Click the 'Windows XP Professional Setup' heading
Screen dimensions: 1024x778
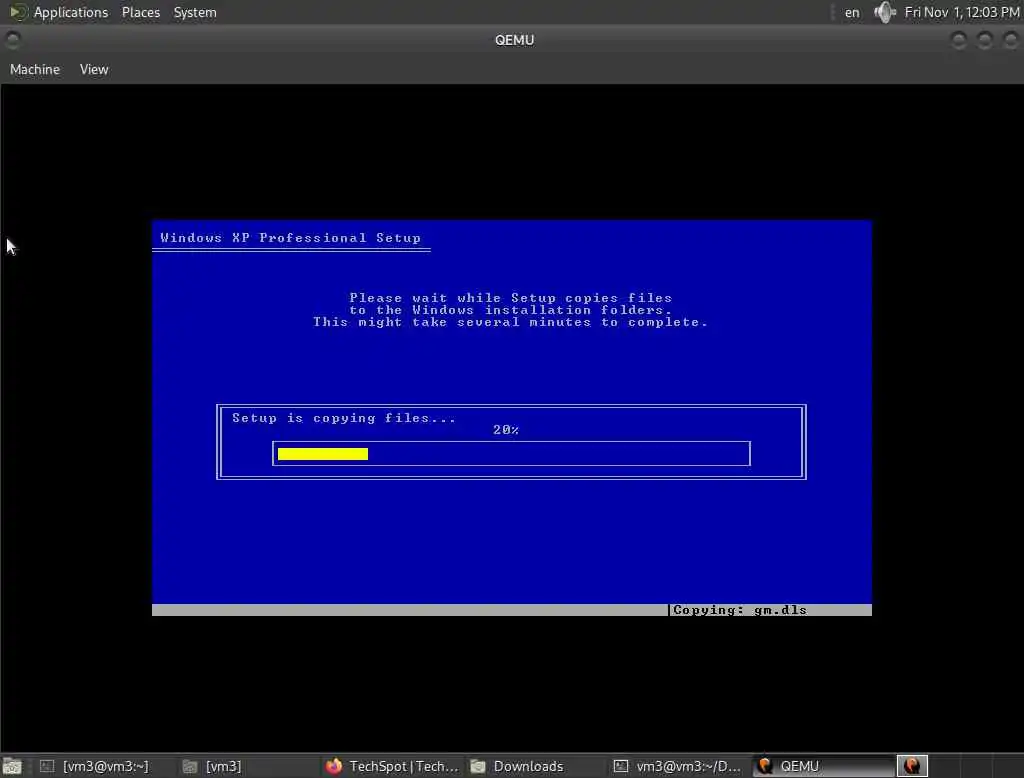click(x=291, y=238)
